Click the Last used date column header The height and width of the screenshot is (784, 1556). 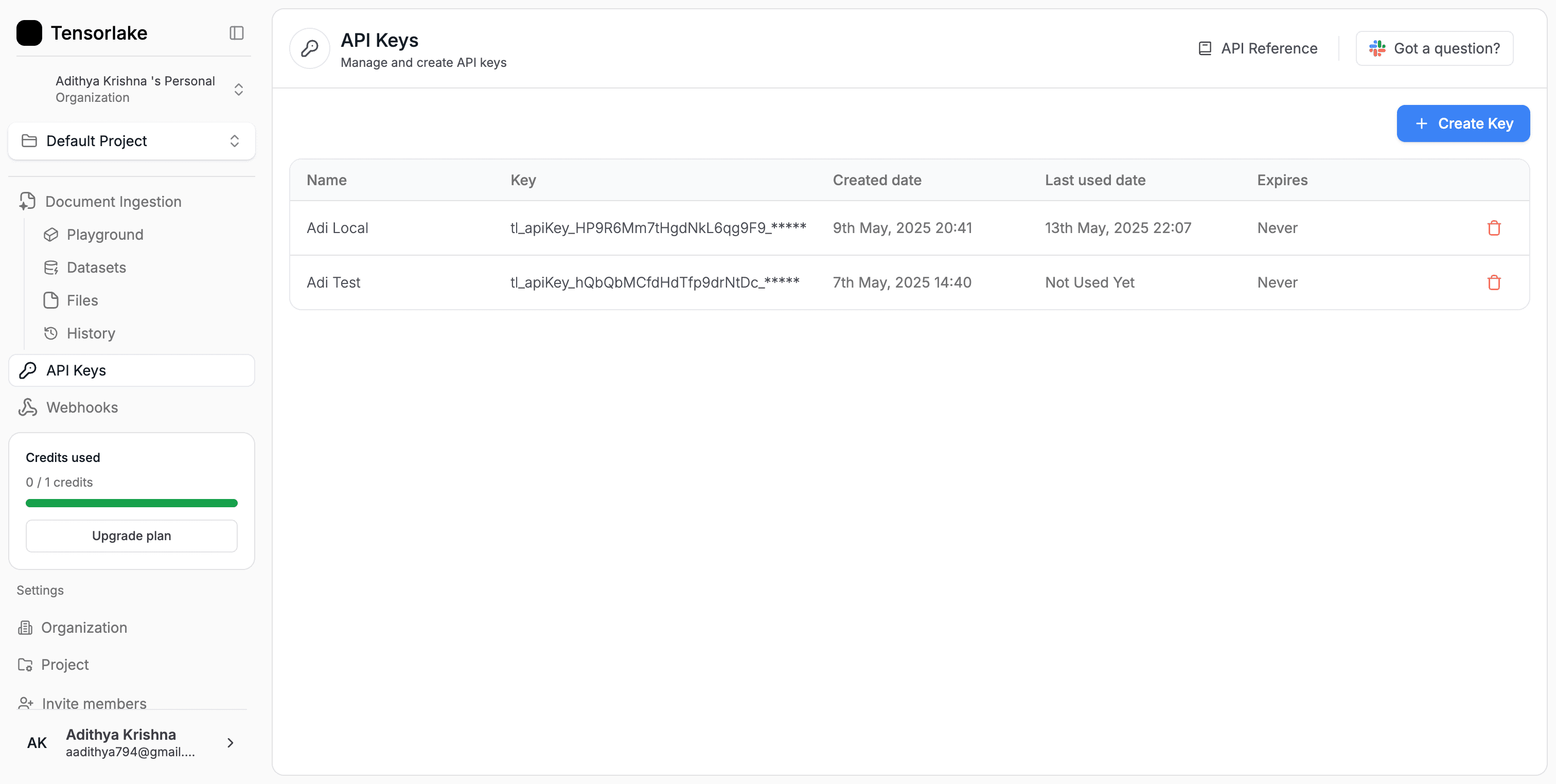[1095, 180]
